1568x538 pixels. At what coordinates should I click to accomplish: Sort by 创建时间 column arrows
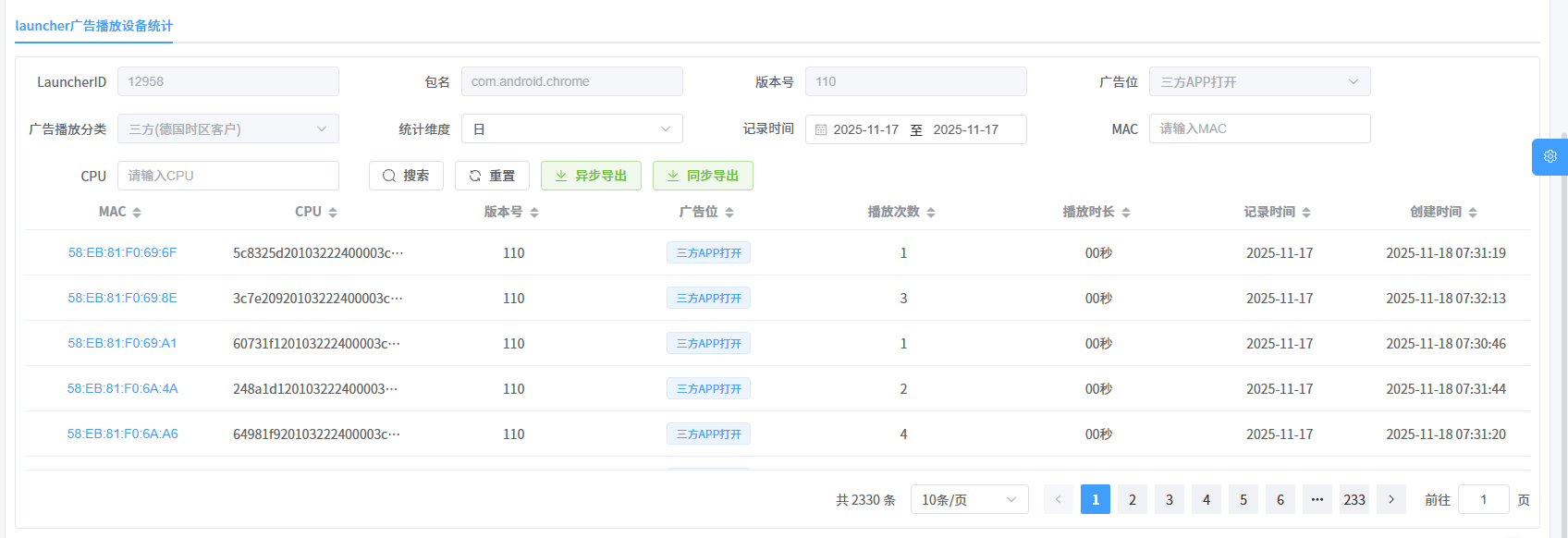pyautogui.click(x=1473, y=213)
